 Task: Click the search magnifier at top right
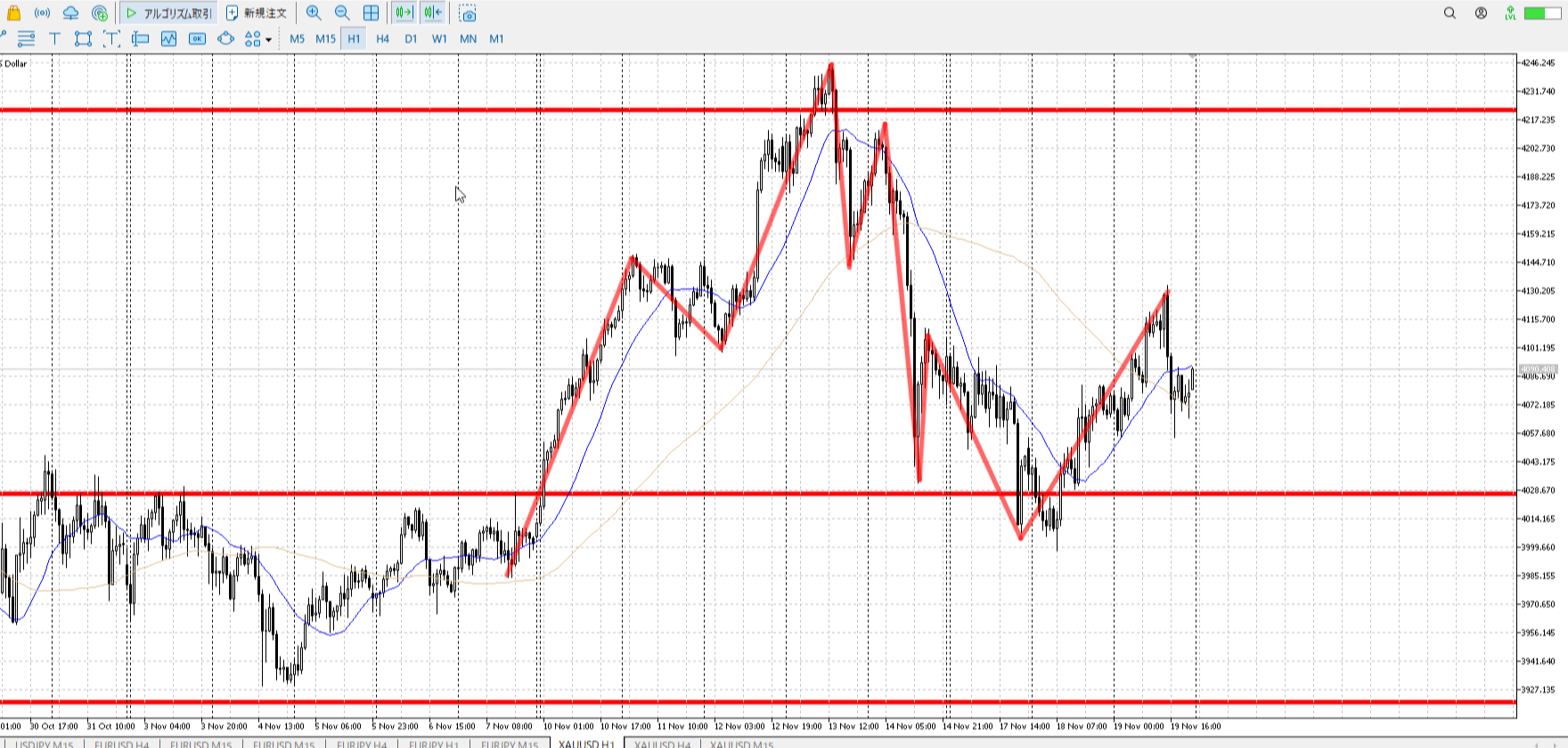click(x=1450, y=13)
